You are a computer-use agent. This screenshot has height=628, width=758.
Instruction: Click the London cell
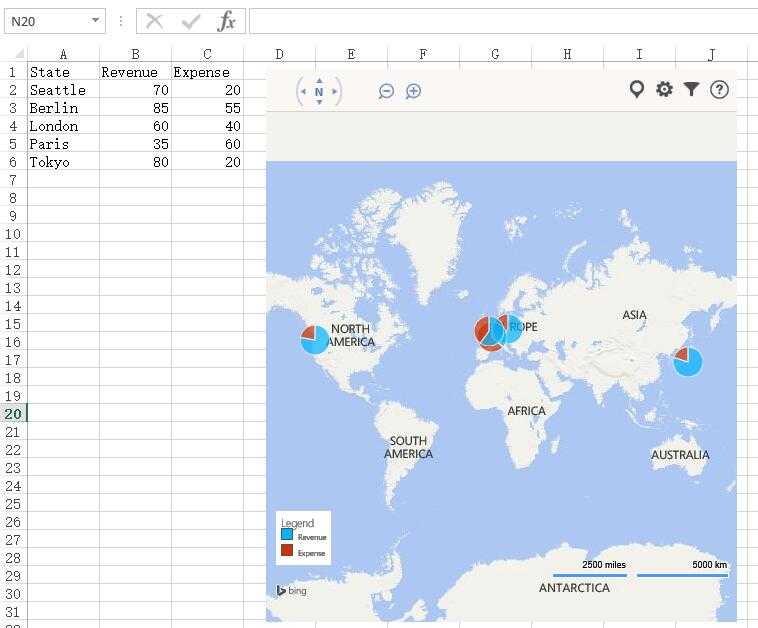(x=63, y=126)
